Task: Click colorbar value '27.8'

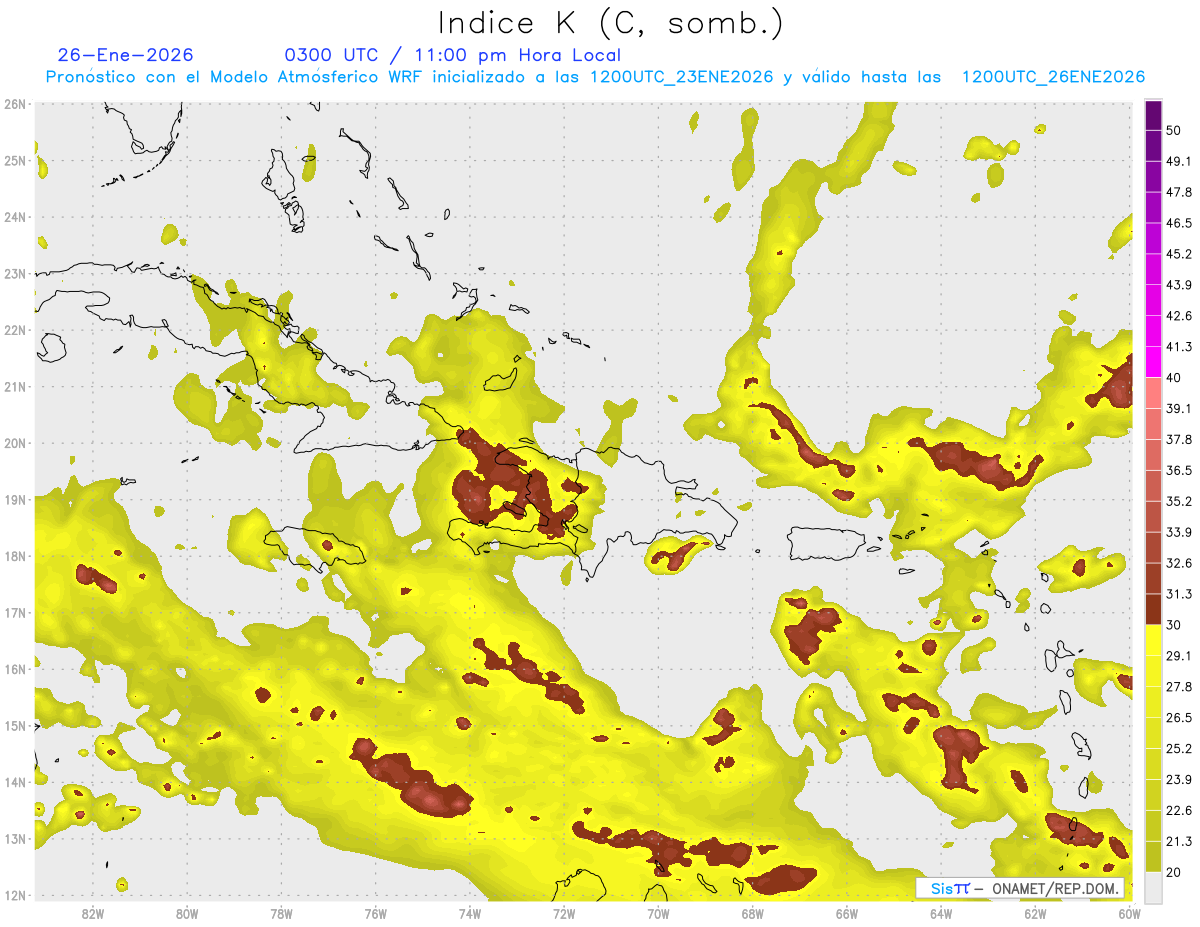Action: click(x=1179, y=687)
